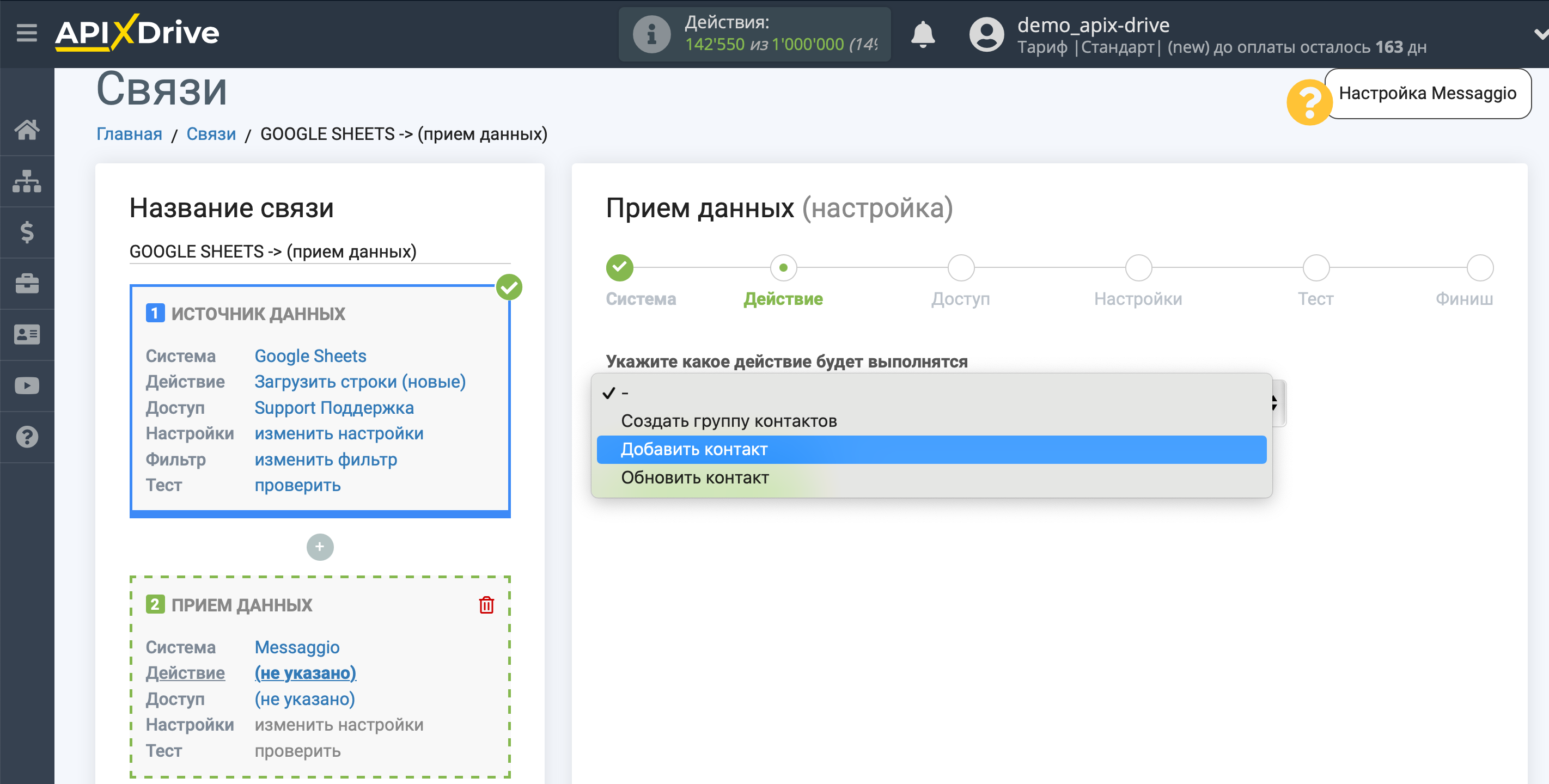Click source 'изменить настройки' link

(x=339, y=433)
